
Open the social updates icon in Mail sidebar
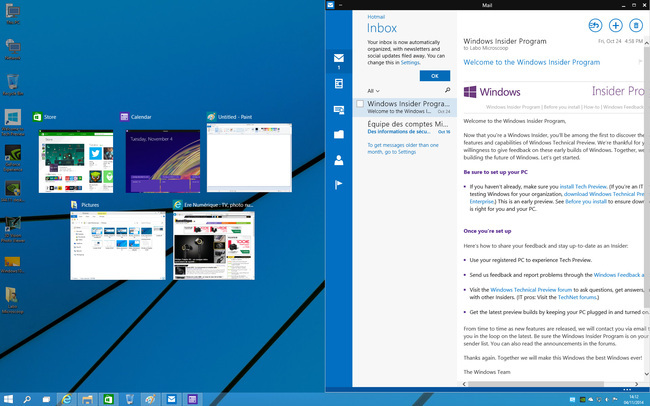coord(339,109)
